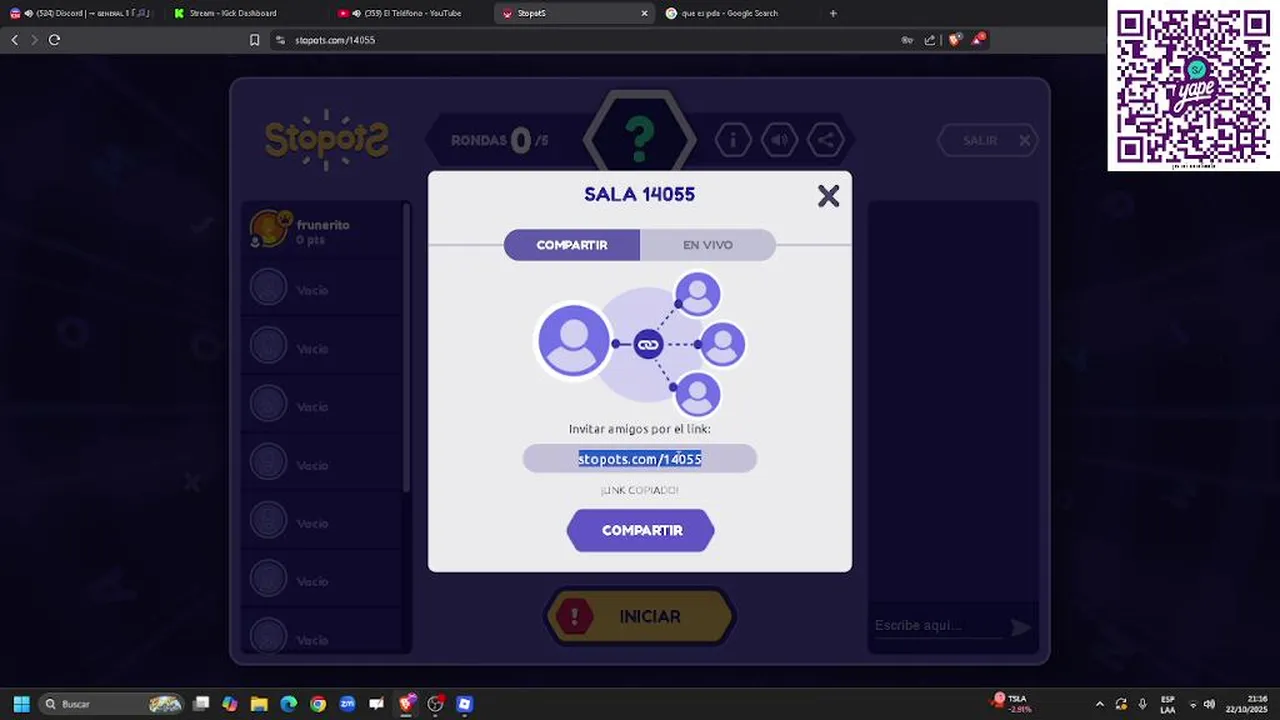This screenshot has height=720, width=1280.
Task: Open Copilot from the taskbar
Action: point(230,704)
